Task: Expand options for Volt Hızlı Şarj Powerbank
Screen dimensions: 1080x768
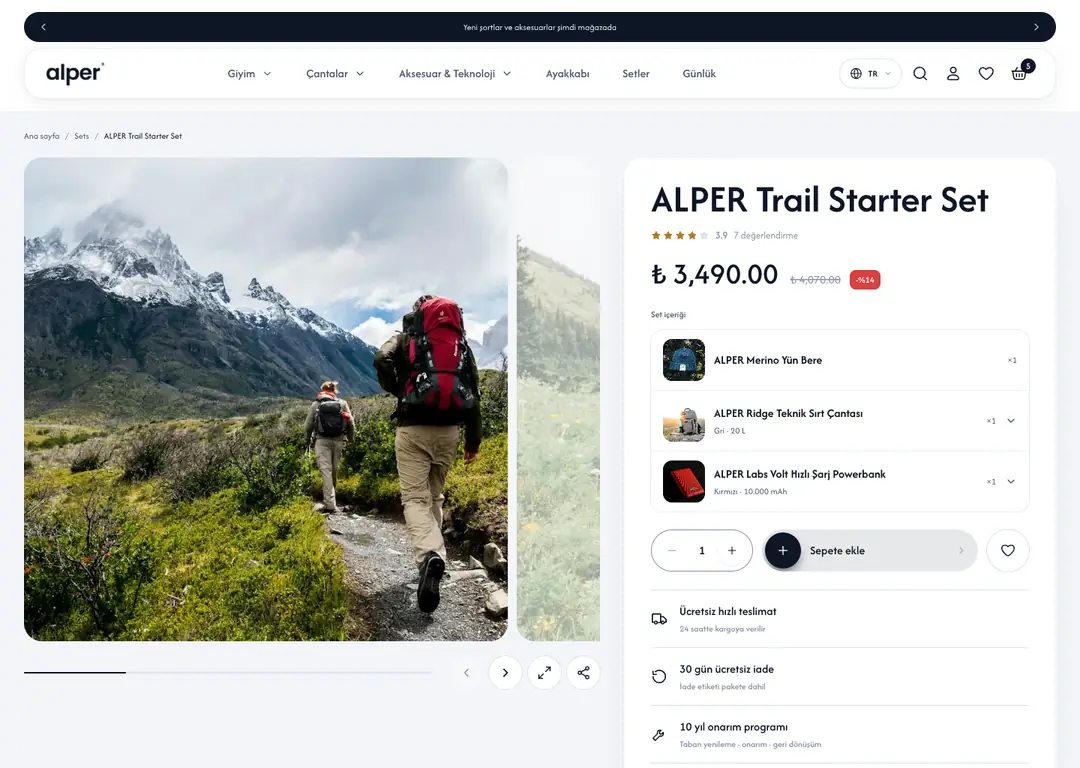Action: [1010, 481]
